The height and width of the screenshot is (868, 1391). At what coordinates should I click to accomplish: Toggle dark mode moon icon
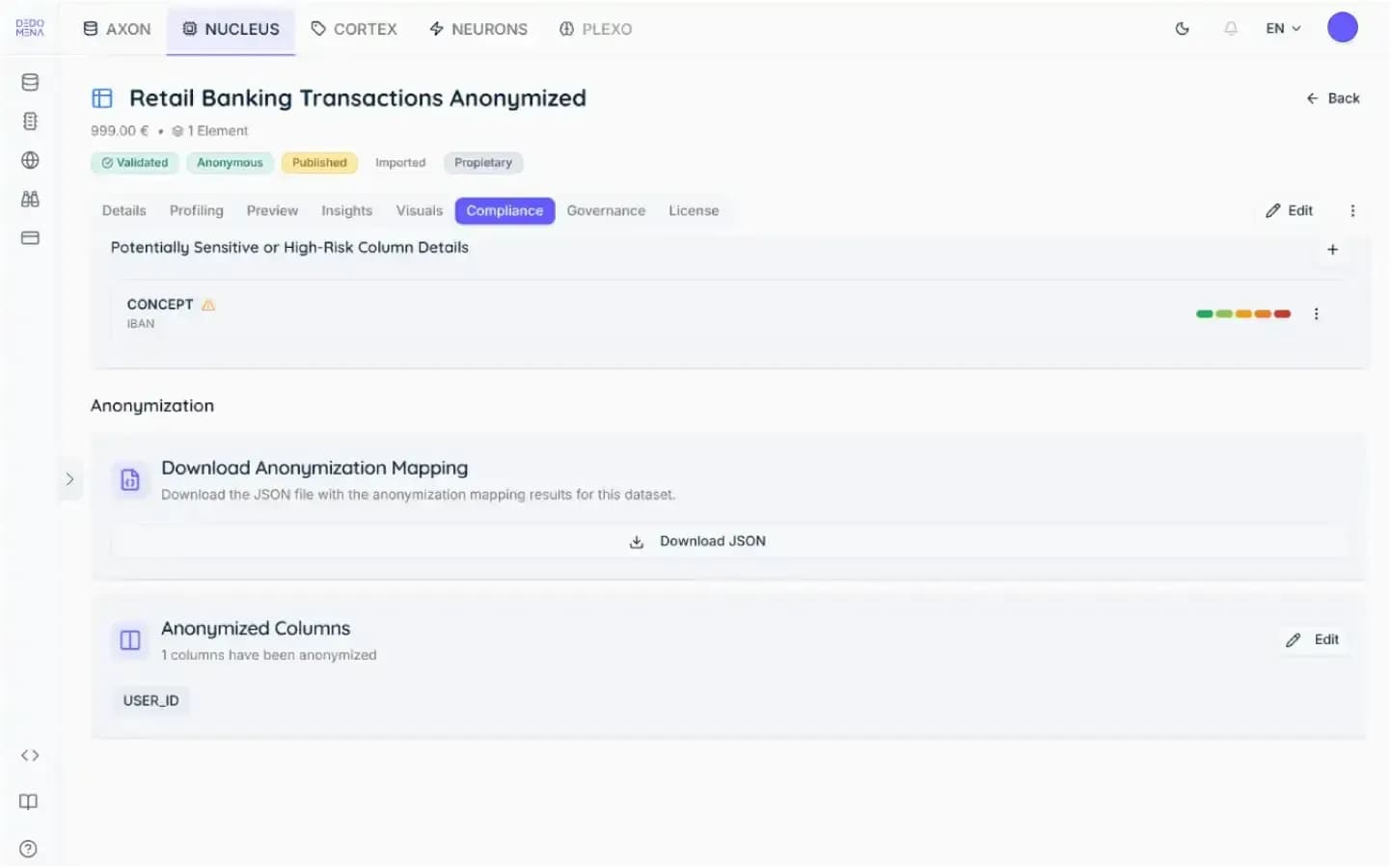click(x=1182, y=29)
